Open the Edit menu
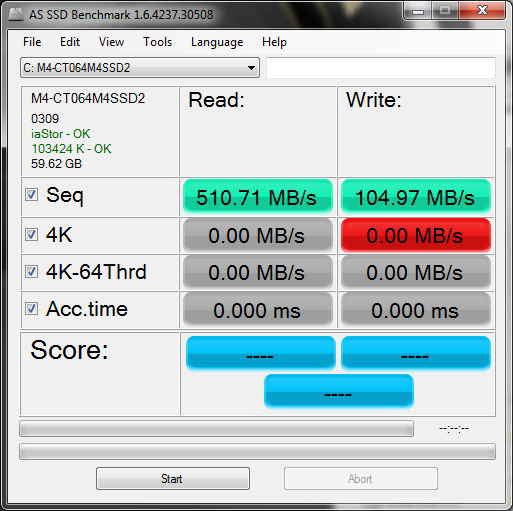 [x=70, y=42]
